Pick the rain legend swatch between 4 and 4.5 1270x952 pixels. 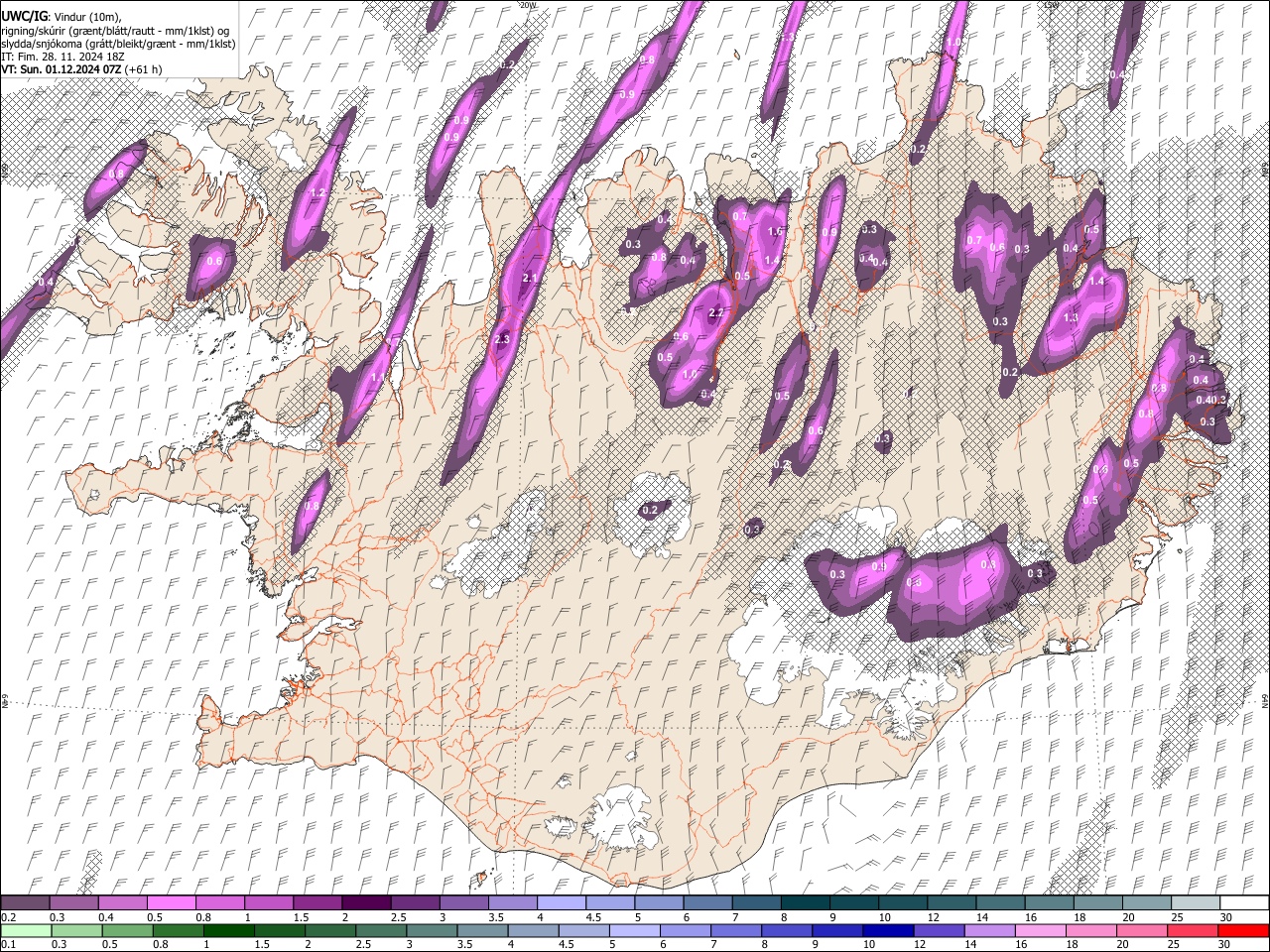click(532, 930)
